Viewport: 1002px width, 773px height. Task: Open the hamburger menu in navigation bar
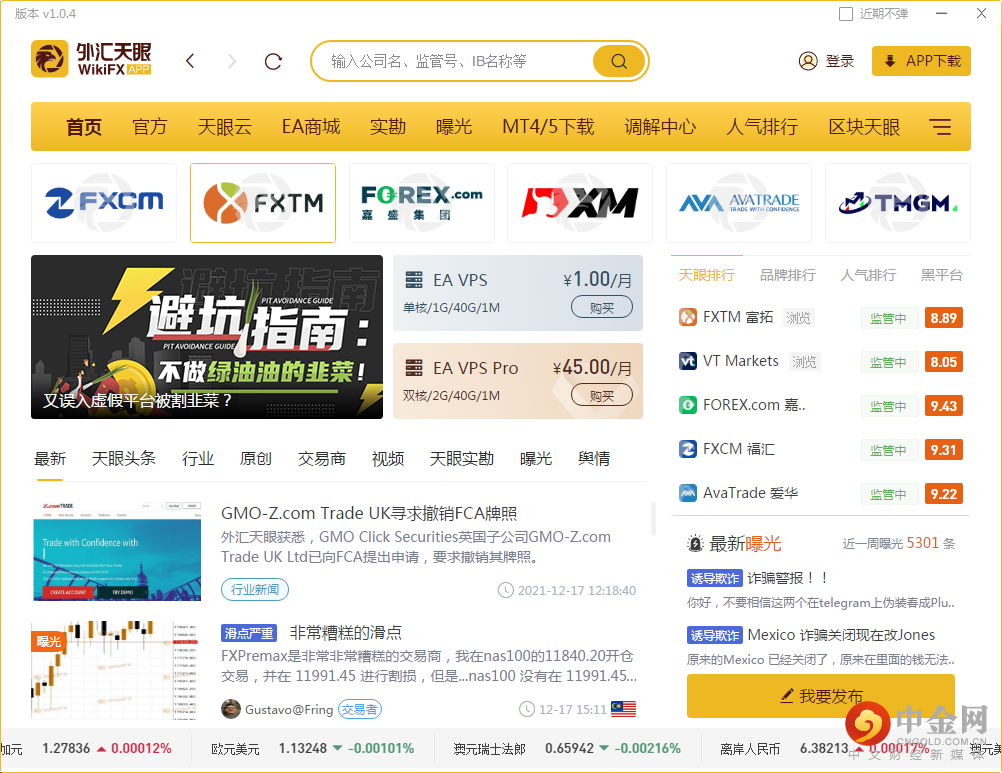pyautogui.click(x=940, y=126)
